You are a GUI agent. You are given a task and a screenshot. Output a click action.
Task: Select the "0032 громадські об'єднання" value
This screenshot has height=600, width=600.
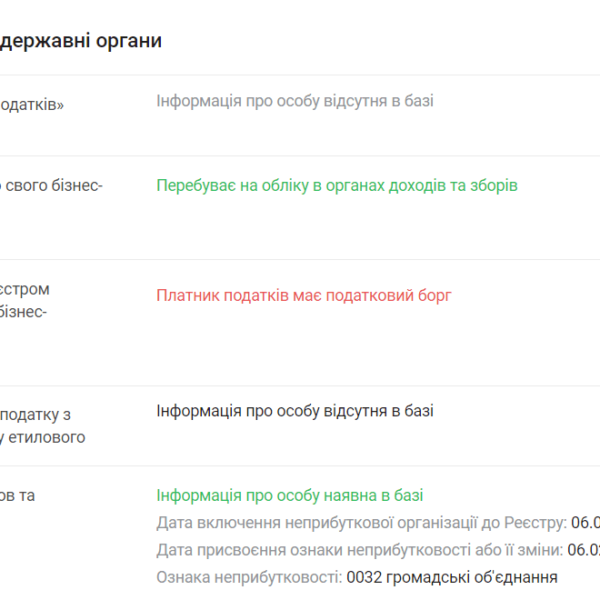tap(452, 577)
